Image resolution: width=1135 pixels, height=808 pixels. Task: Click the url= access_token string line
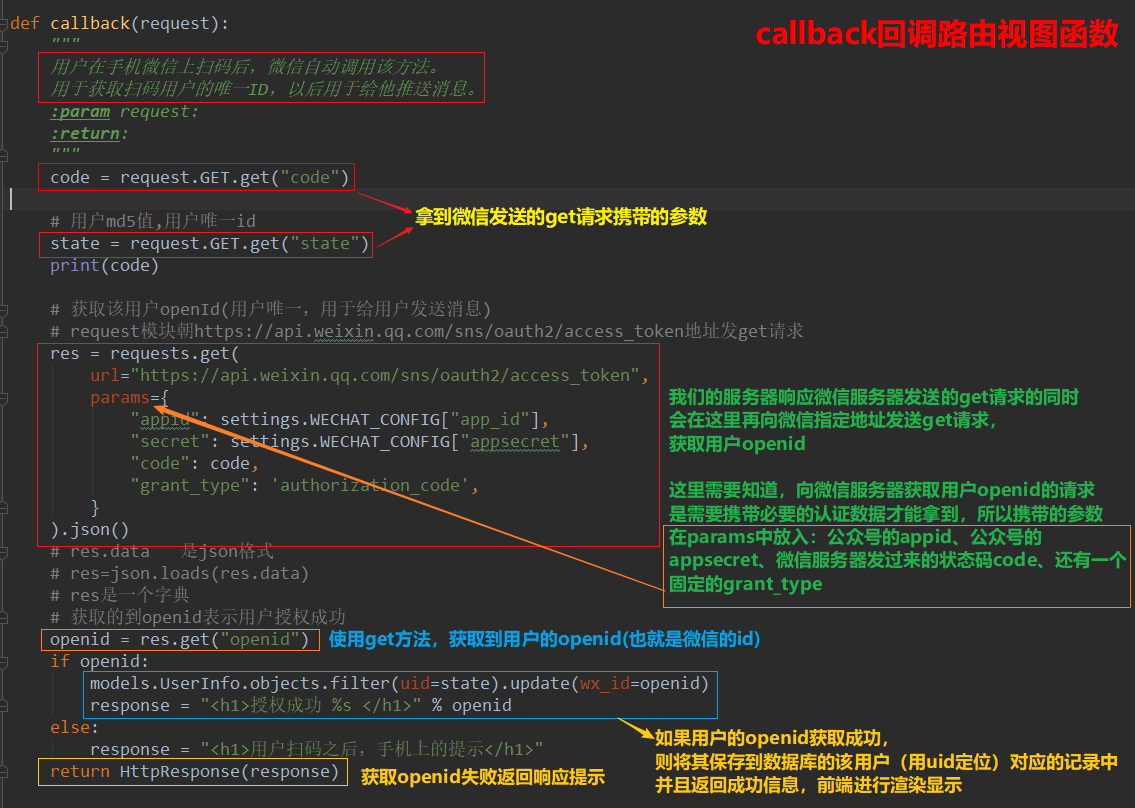click(370, 376)
